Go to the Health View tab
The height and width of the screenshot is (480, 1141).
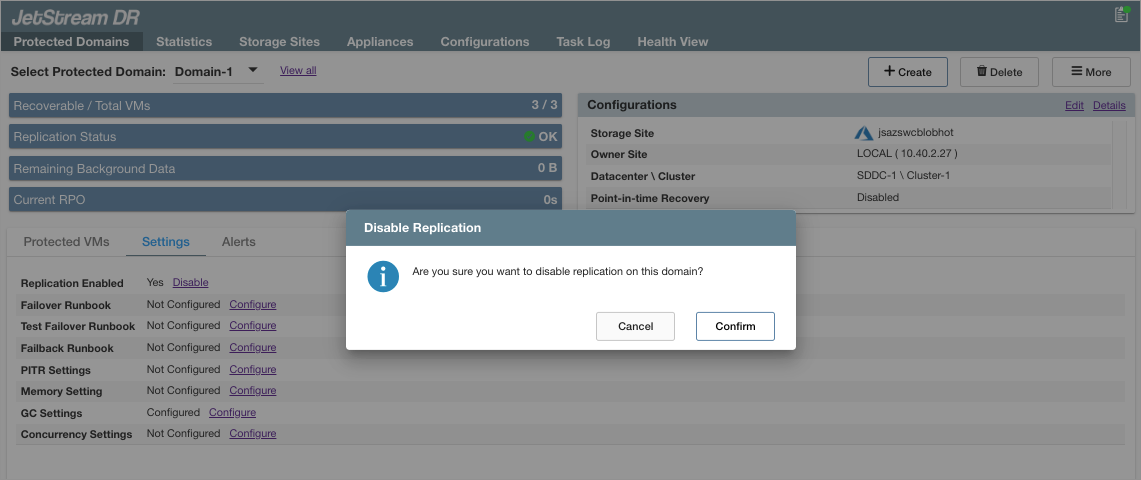[x=672, y=42]
